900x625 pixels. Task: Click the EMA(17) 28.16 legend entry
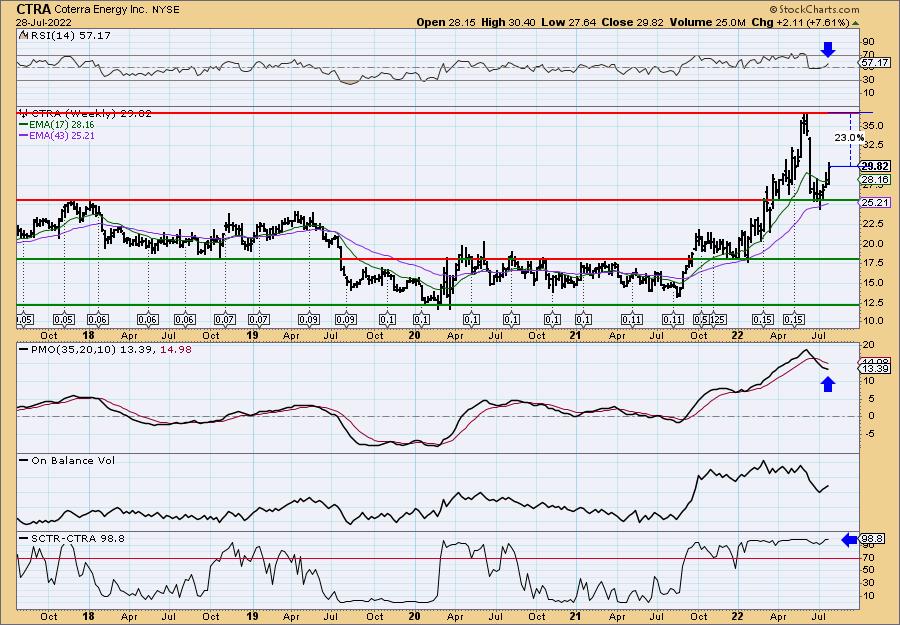tap(57, 125)
